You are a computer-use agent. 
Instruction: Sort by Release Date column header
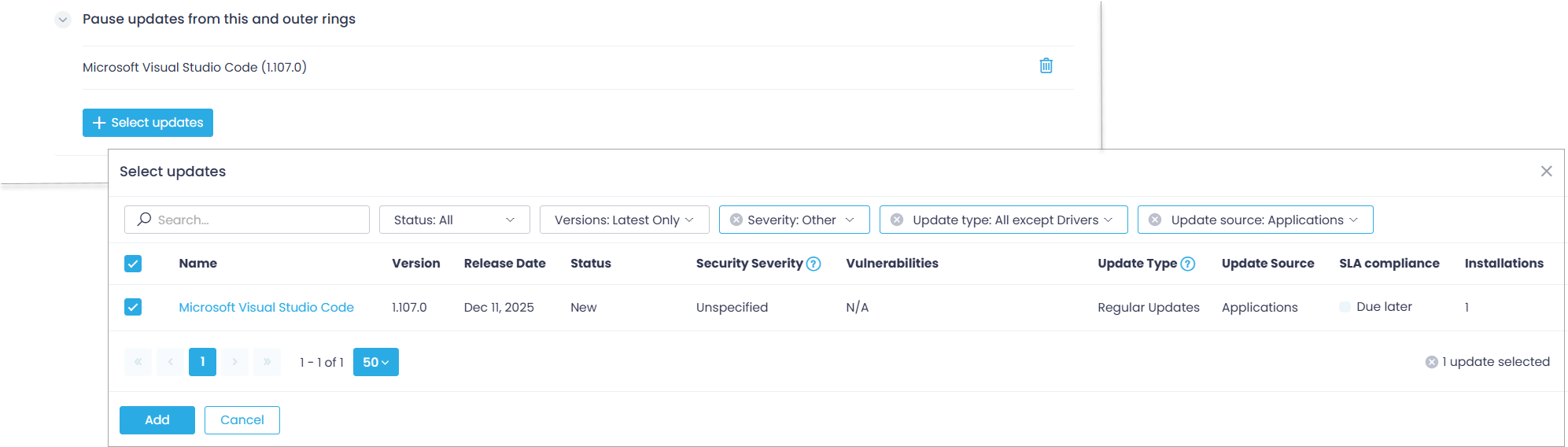coord(504,264)
